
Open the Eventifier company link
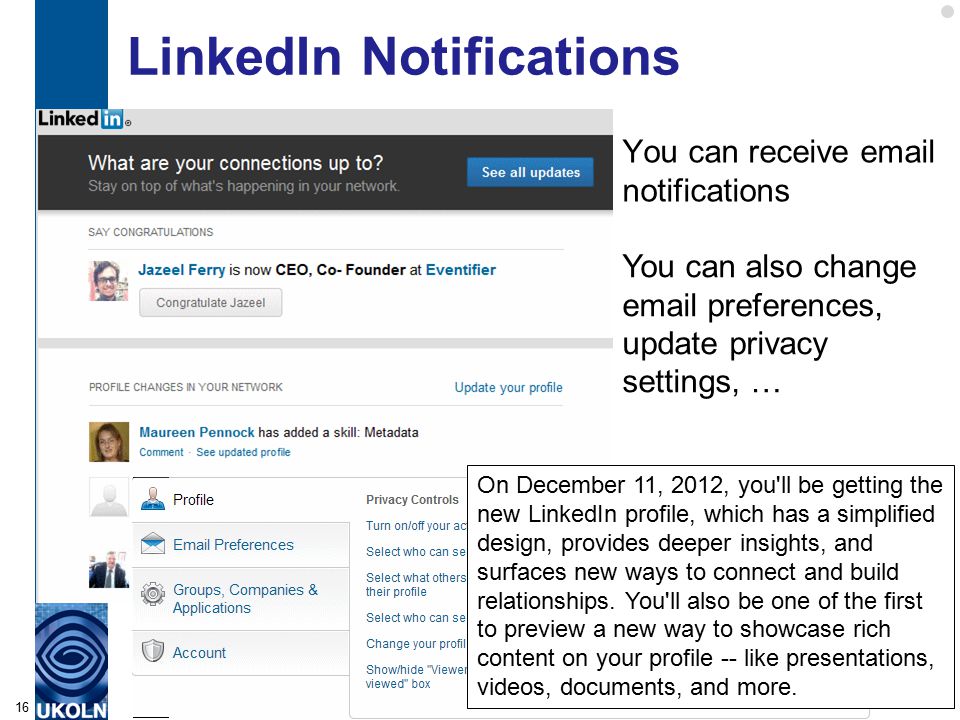[x=460, y=270]
